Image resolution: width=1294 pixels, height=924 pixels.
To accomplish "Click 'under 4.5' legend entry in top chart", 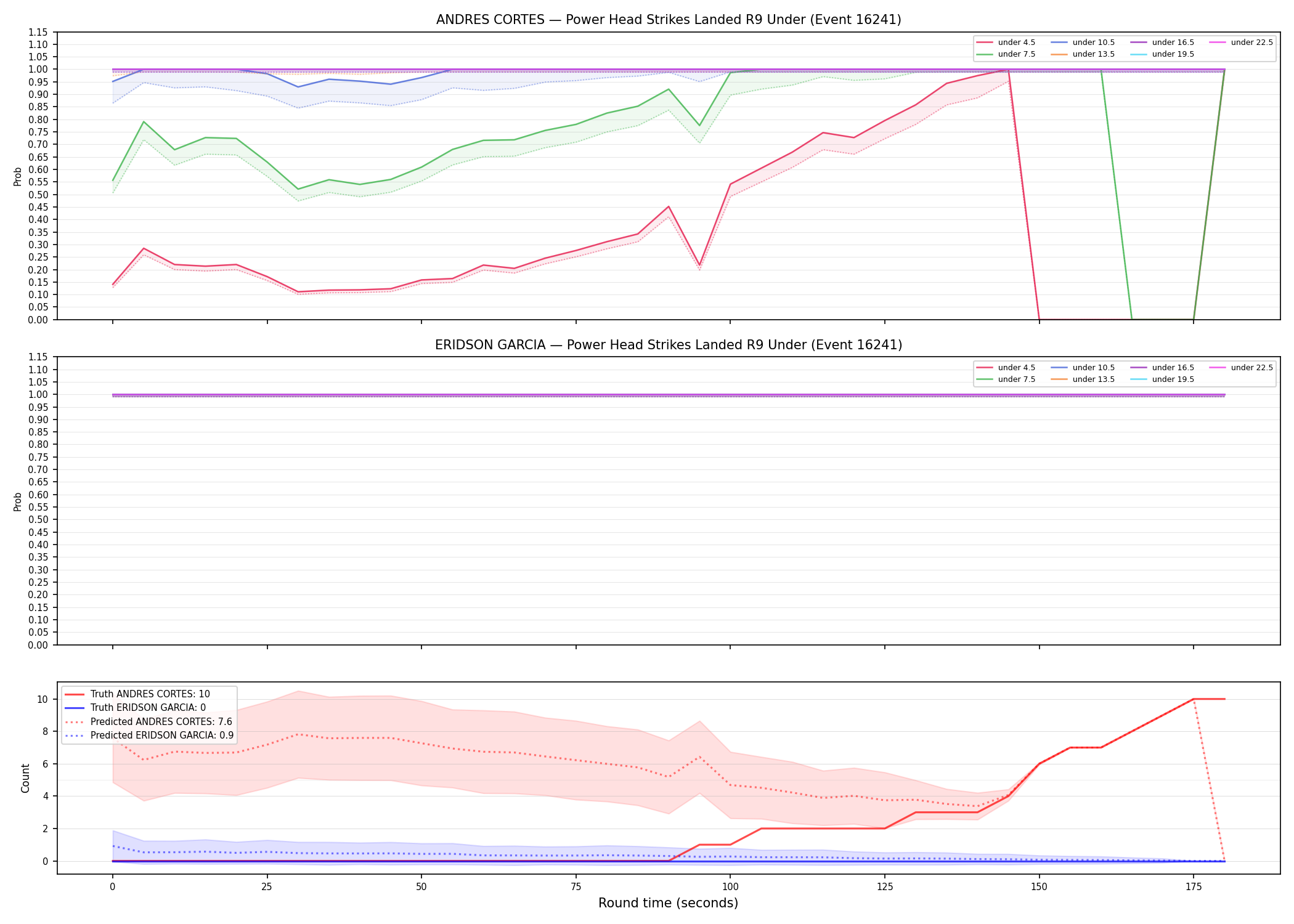I will [x=1006, y=43].
